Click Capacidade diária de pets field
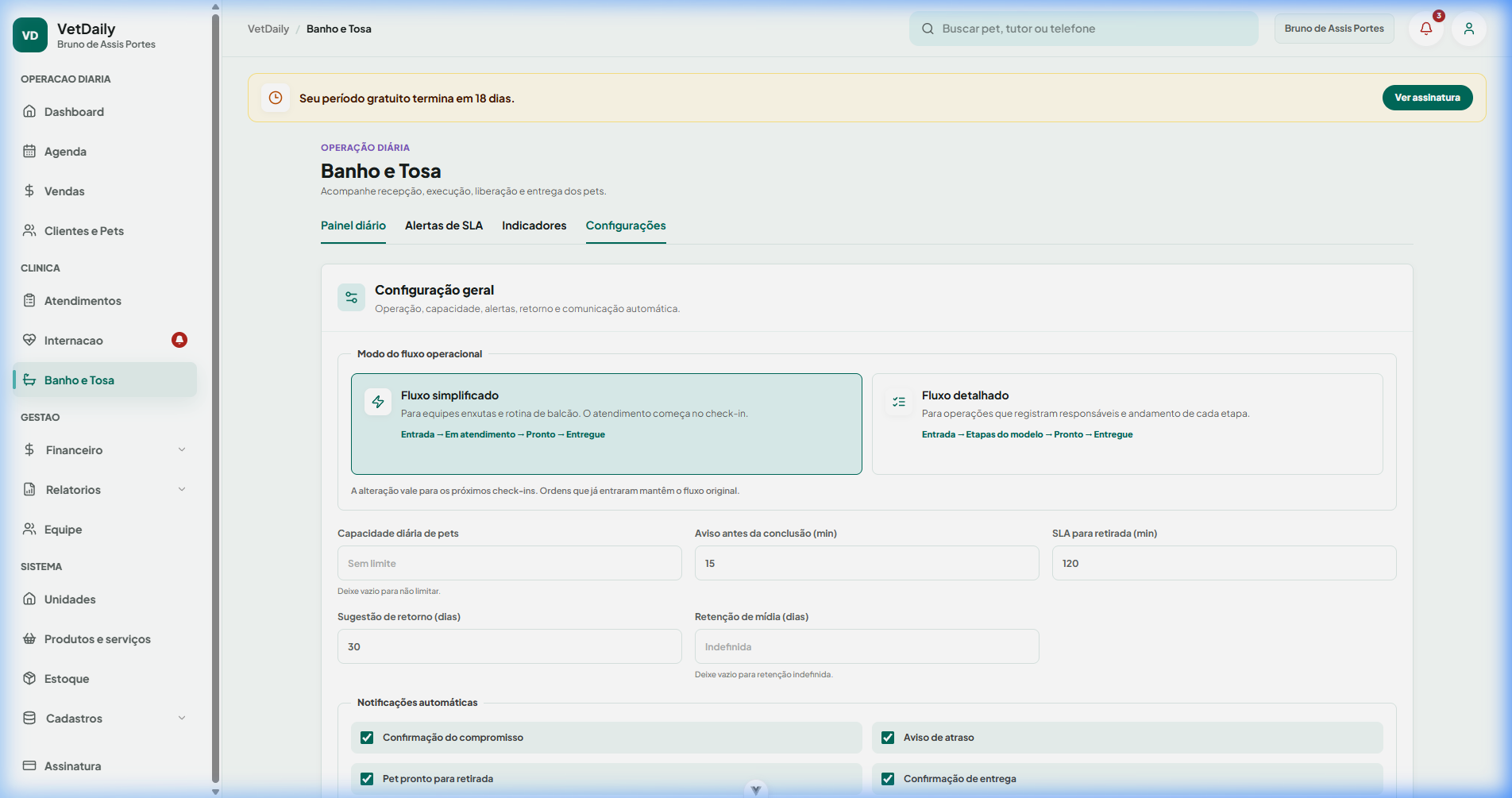 click(510, 563)
